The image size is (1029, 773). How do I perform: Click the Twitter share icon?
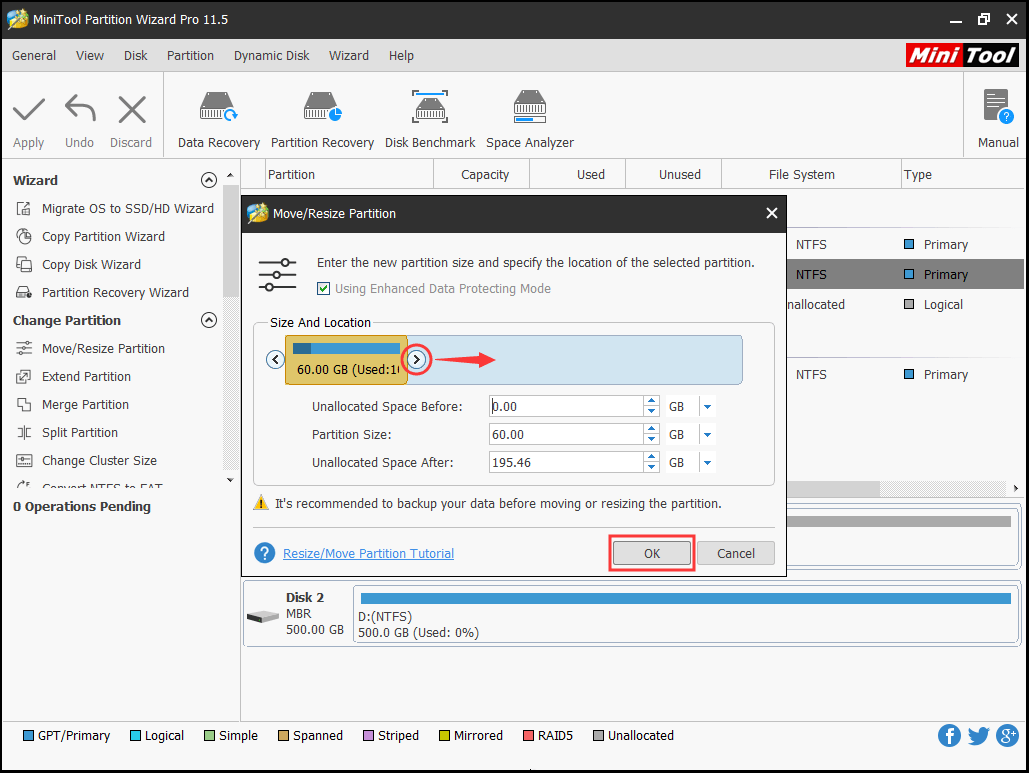pyautogui.click(x=978, y=736)
